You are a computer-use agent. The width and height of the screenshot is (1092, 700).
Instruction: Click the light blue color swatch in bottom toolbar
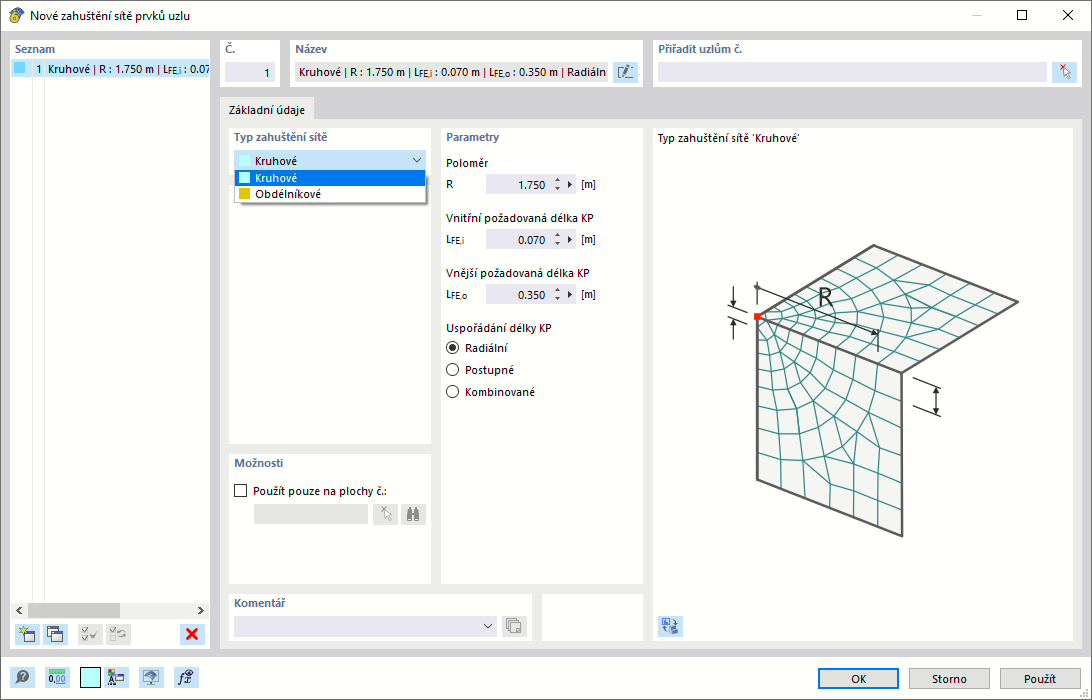(x=91, y=677)
